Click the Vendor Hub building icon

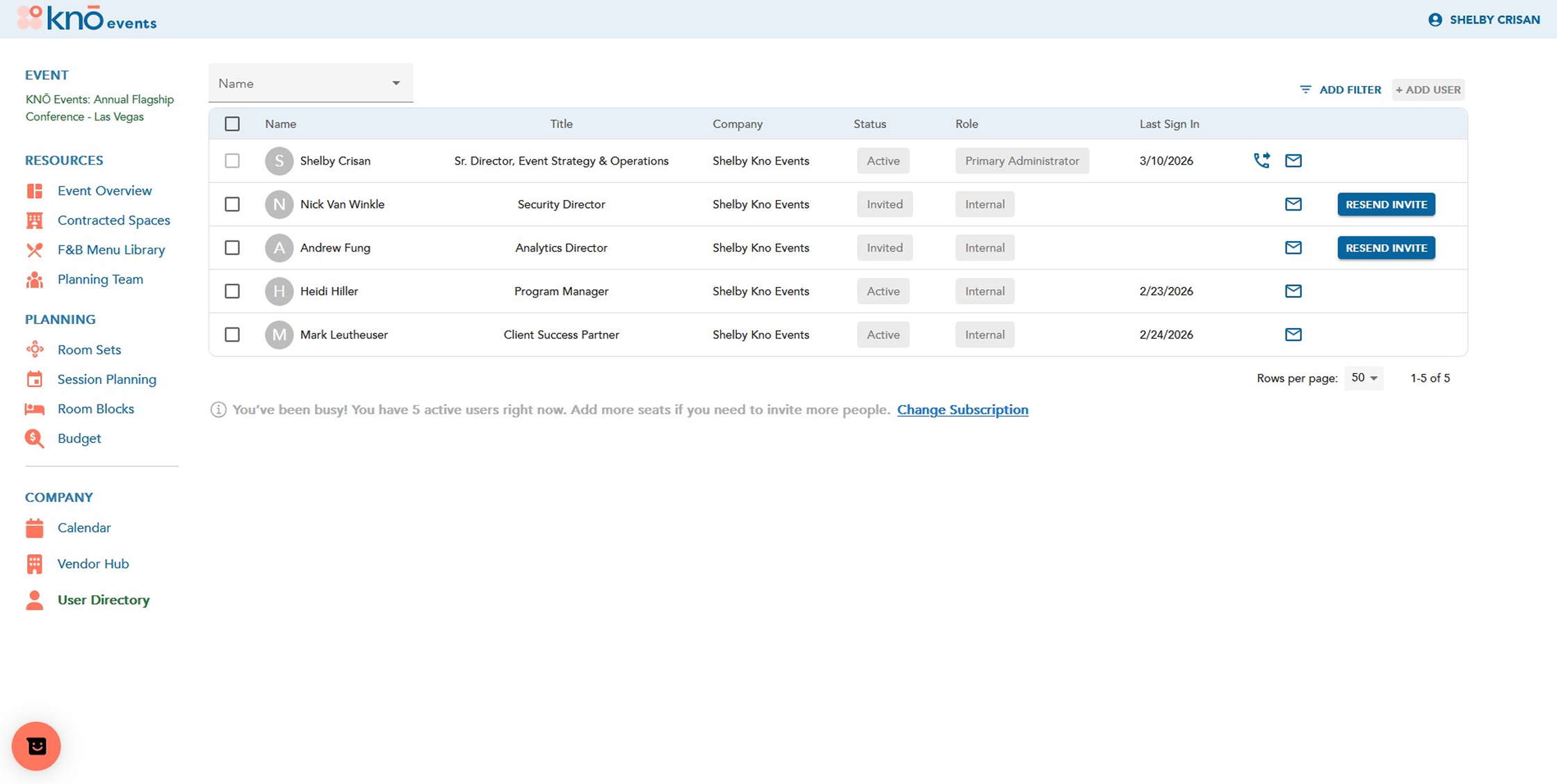pos(34,564)
